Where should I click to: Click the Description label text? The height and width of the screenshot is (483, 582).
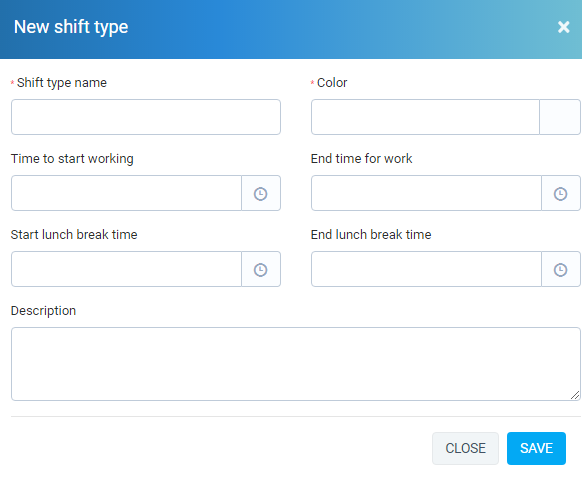pos(43,311)
